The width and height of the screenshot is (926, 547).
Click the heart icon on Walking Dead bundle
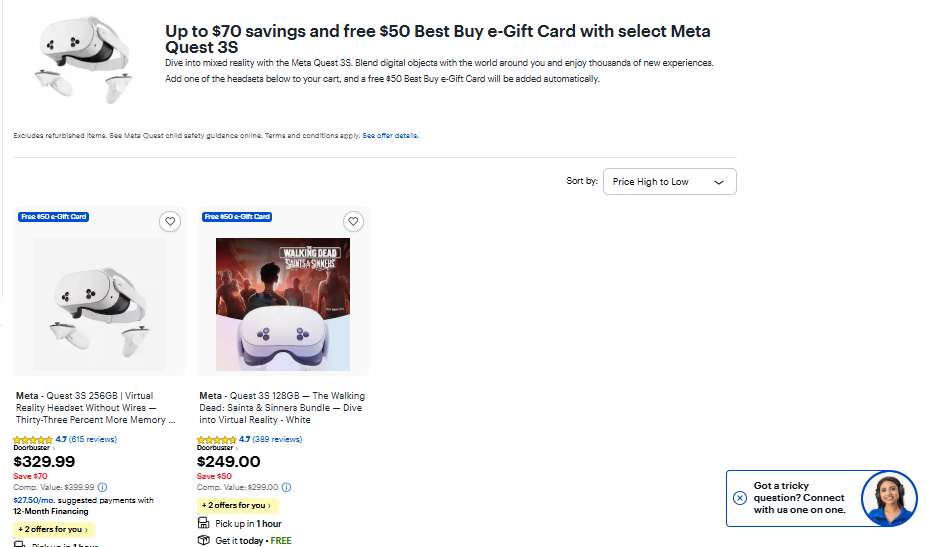tap(353, 222)
